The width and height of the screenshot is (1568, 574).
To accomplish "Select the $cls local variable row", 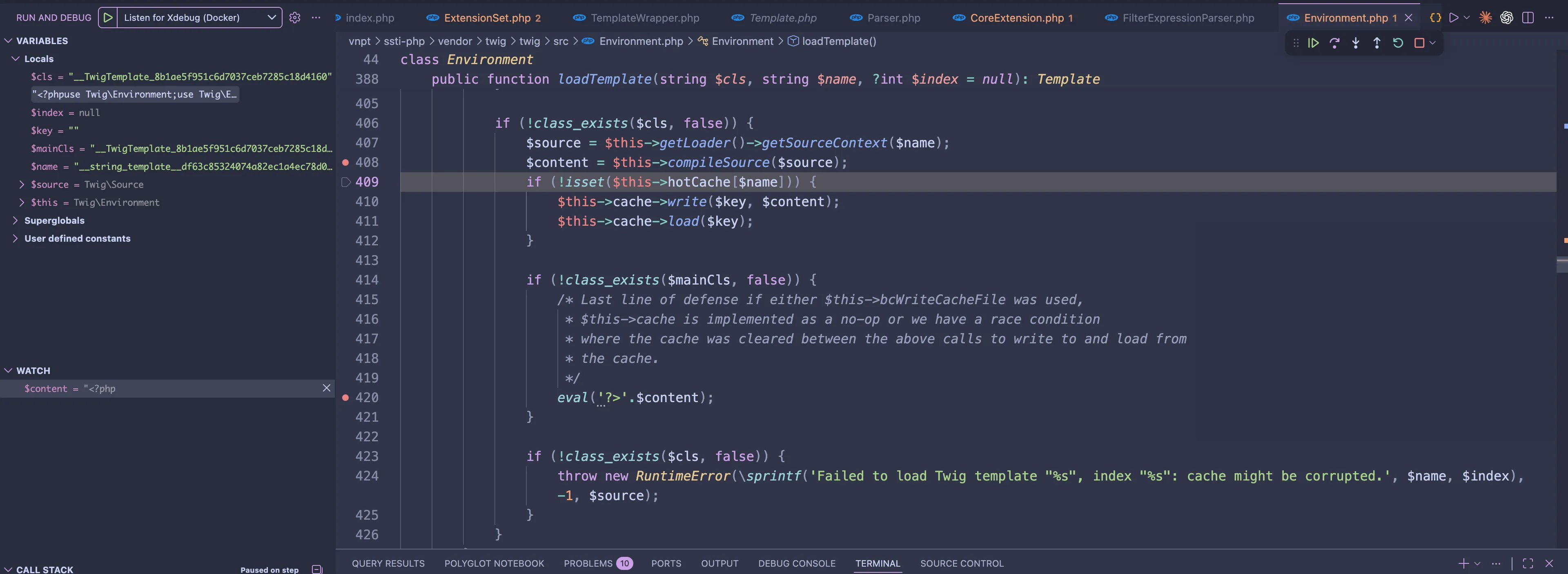I will [167, 77].
